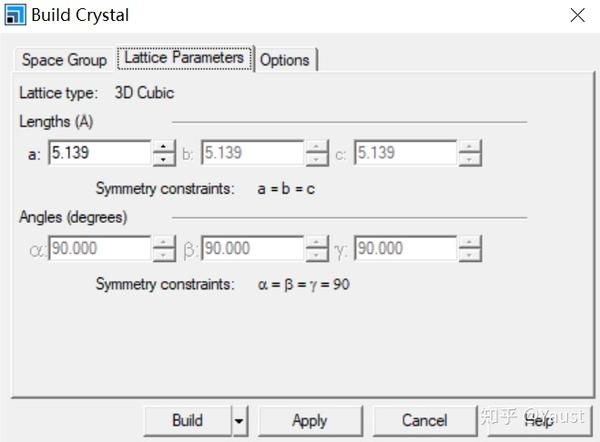Open the Options tab

[285, 59]
